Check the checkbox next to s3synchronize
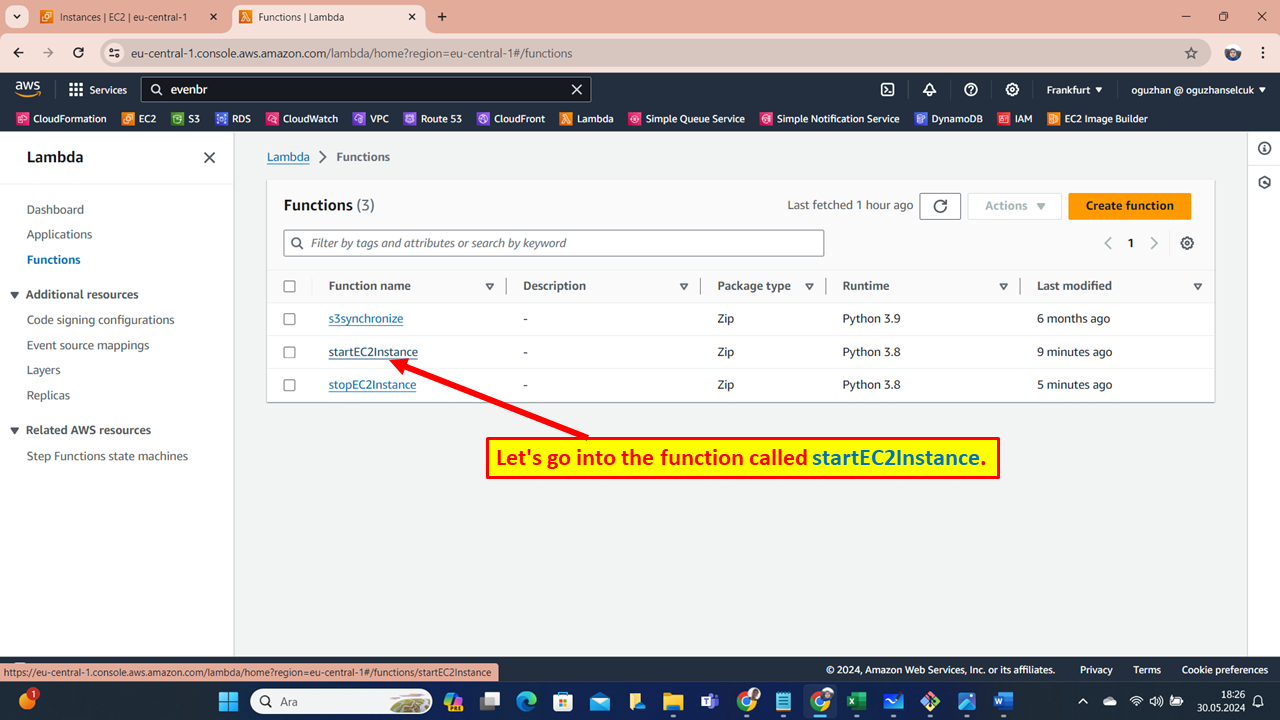The width and height of the screenshot is (1280, 720). point(289,318)
